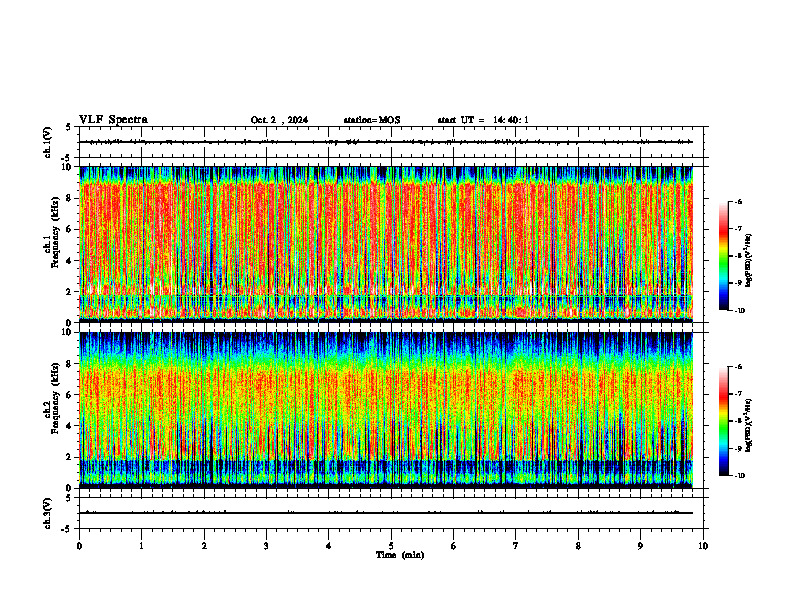Click the ch.2 spectrogram plot

(x=386, y=410)
